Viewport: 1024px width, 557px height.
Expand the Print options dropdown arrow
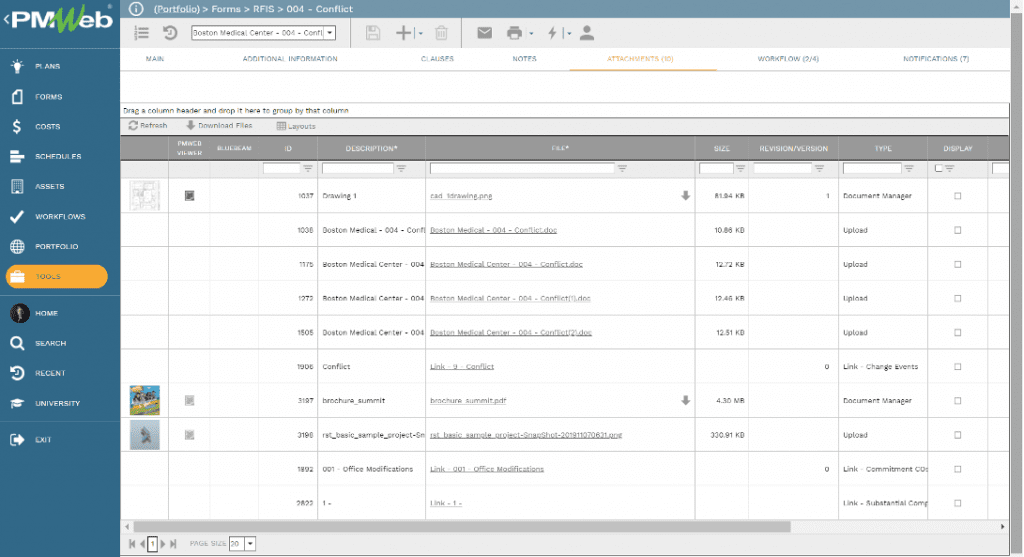(x=531, y=33)
